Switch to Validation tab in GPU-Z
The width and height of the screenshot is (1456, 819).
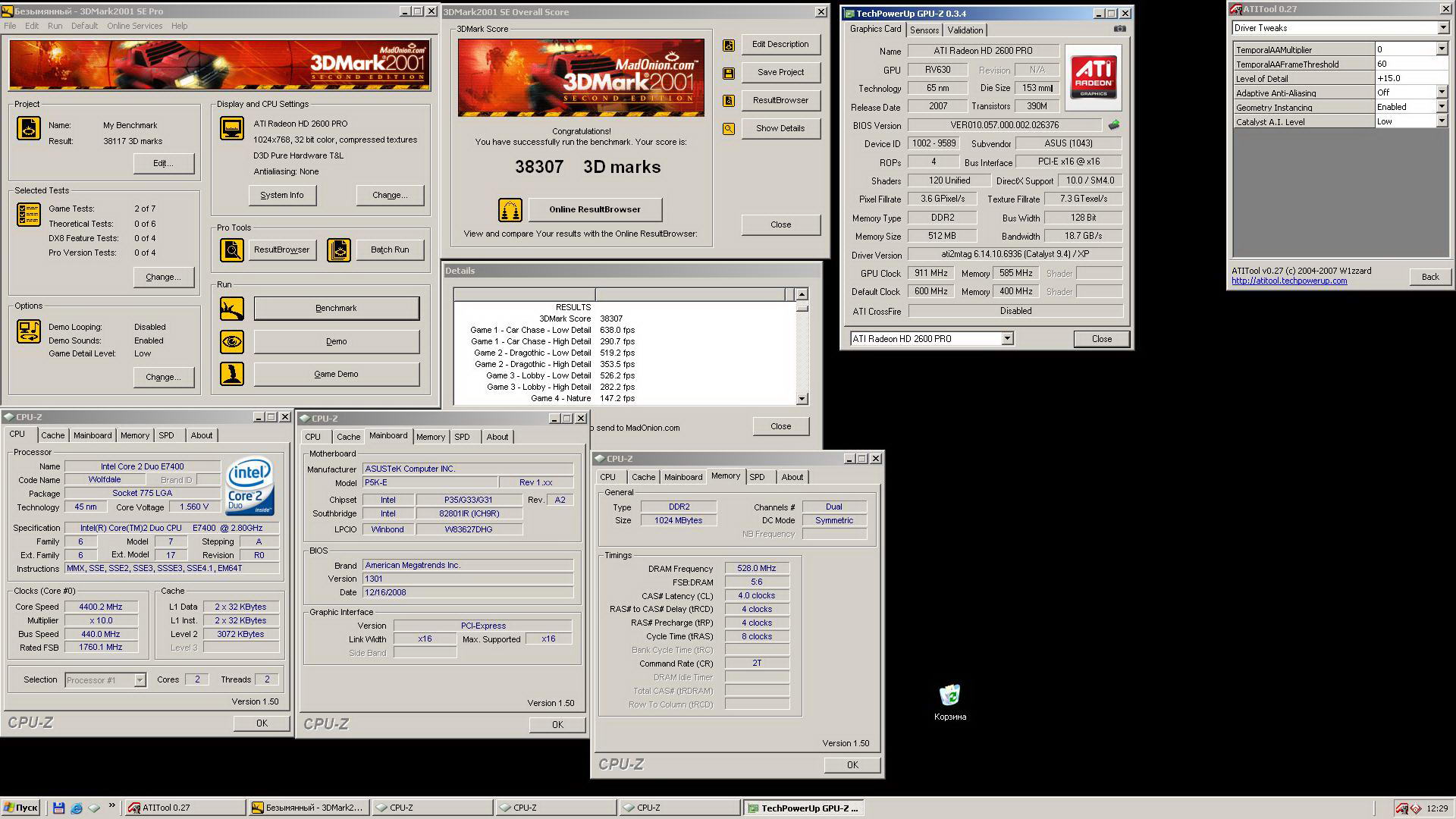pyautogui.click(x=965, y=30)
